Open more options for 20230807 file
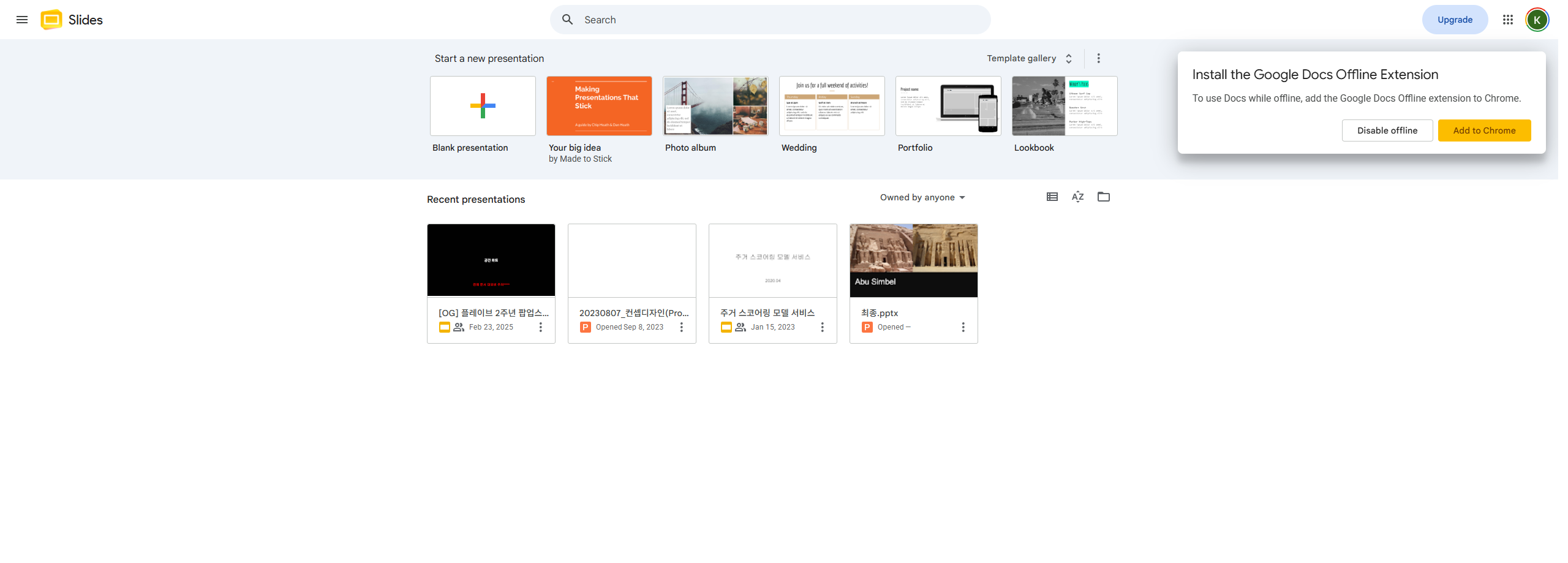 click(682, 327)
